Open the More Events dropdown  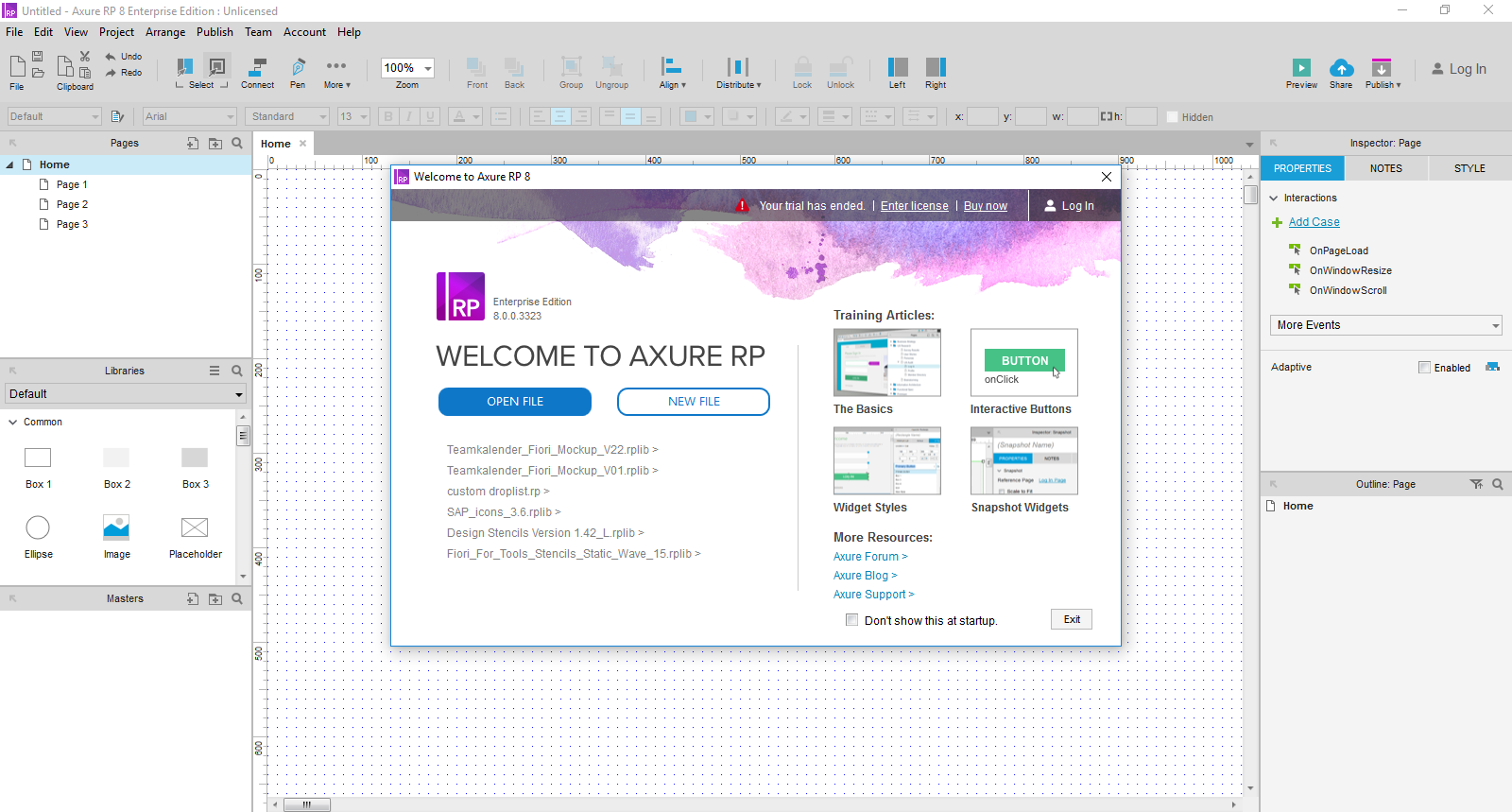click(1386, 325)
